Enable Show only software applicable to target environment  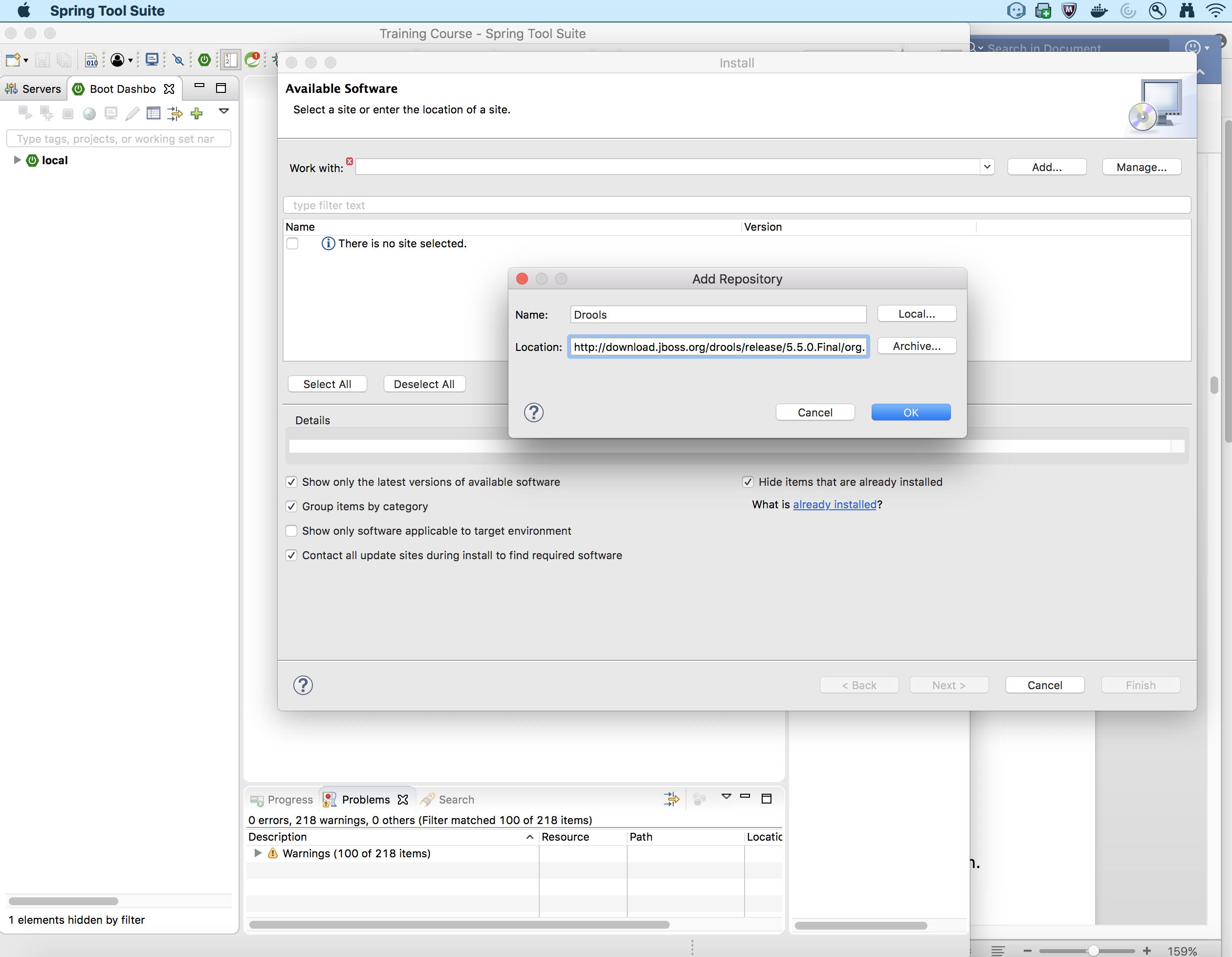(291, 531)
